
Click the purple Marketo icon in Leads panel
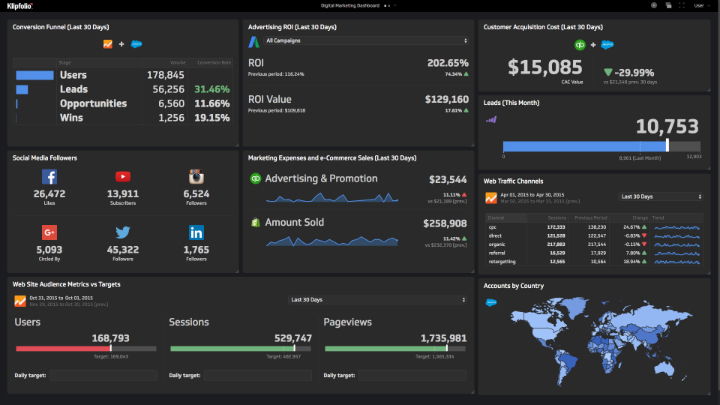(x=491, y=120)
